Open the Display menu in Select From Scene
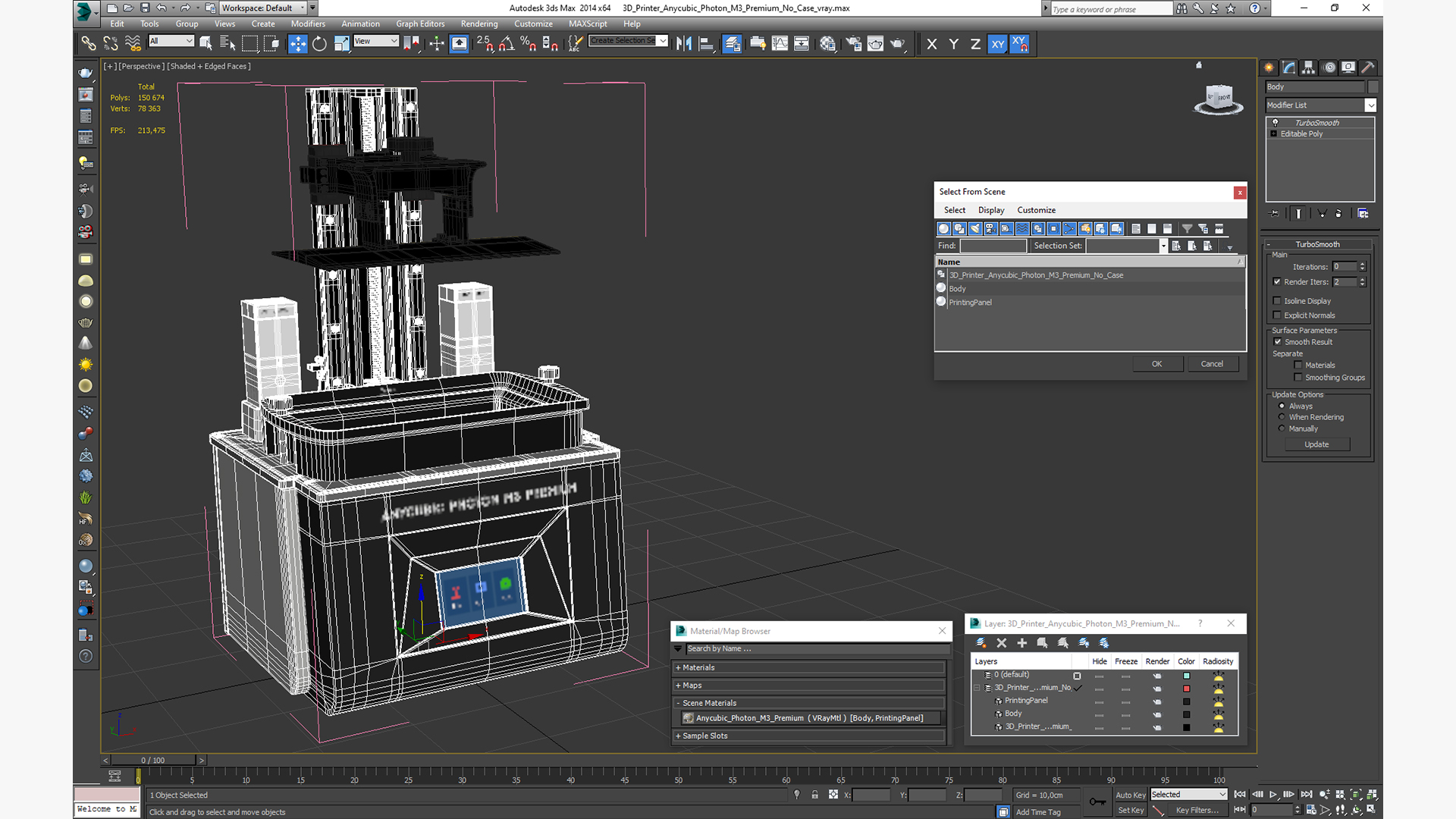Viewport: 1456px width, 819px height. pyautogui.click(x=991, y=210)
